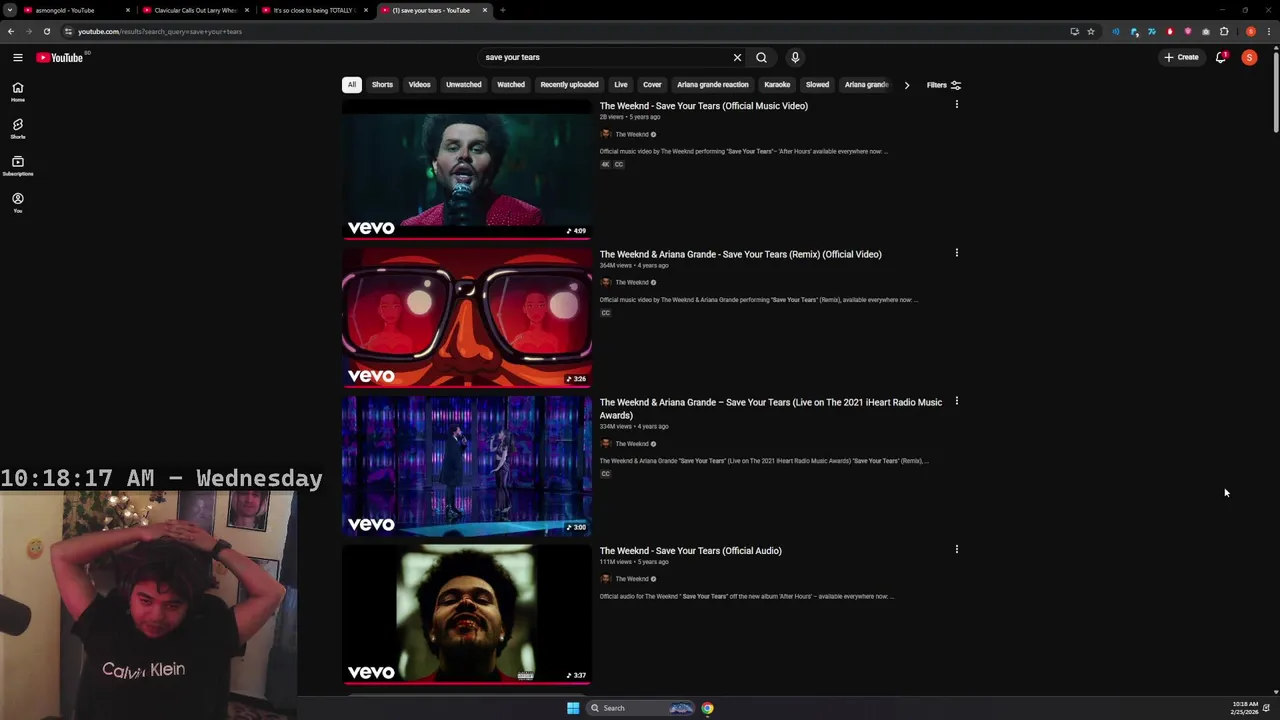Select the Cover filter chip
Image resolution: width=1280 pixels, height=720 pixels.
coord(652,85)
